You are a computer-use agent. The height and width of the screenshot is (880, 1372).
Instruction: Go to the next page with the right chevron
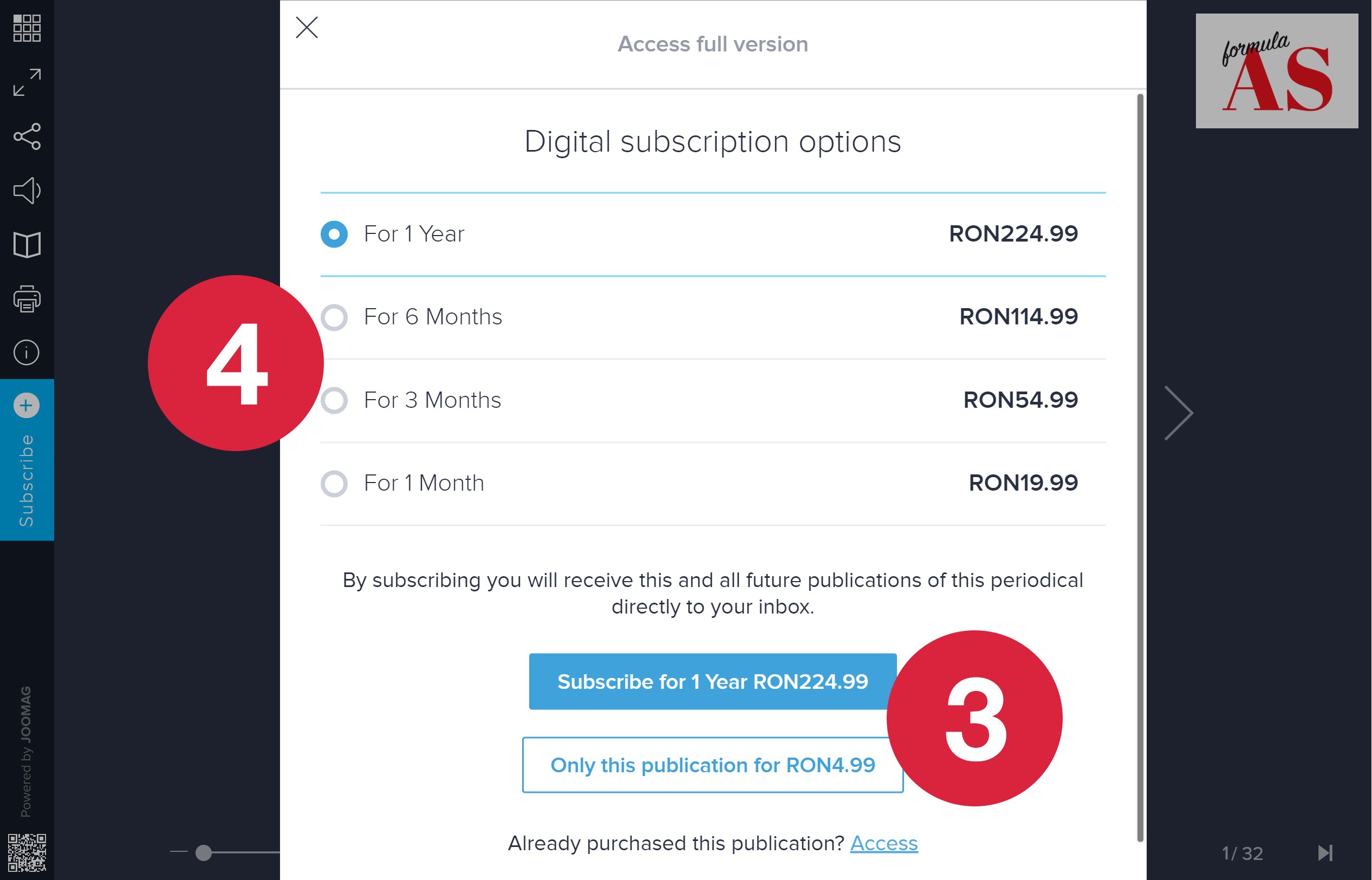click(x=1179, y=413)
